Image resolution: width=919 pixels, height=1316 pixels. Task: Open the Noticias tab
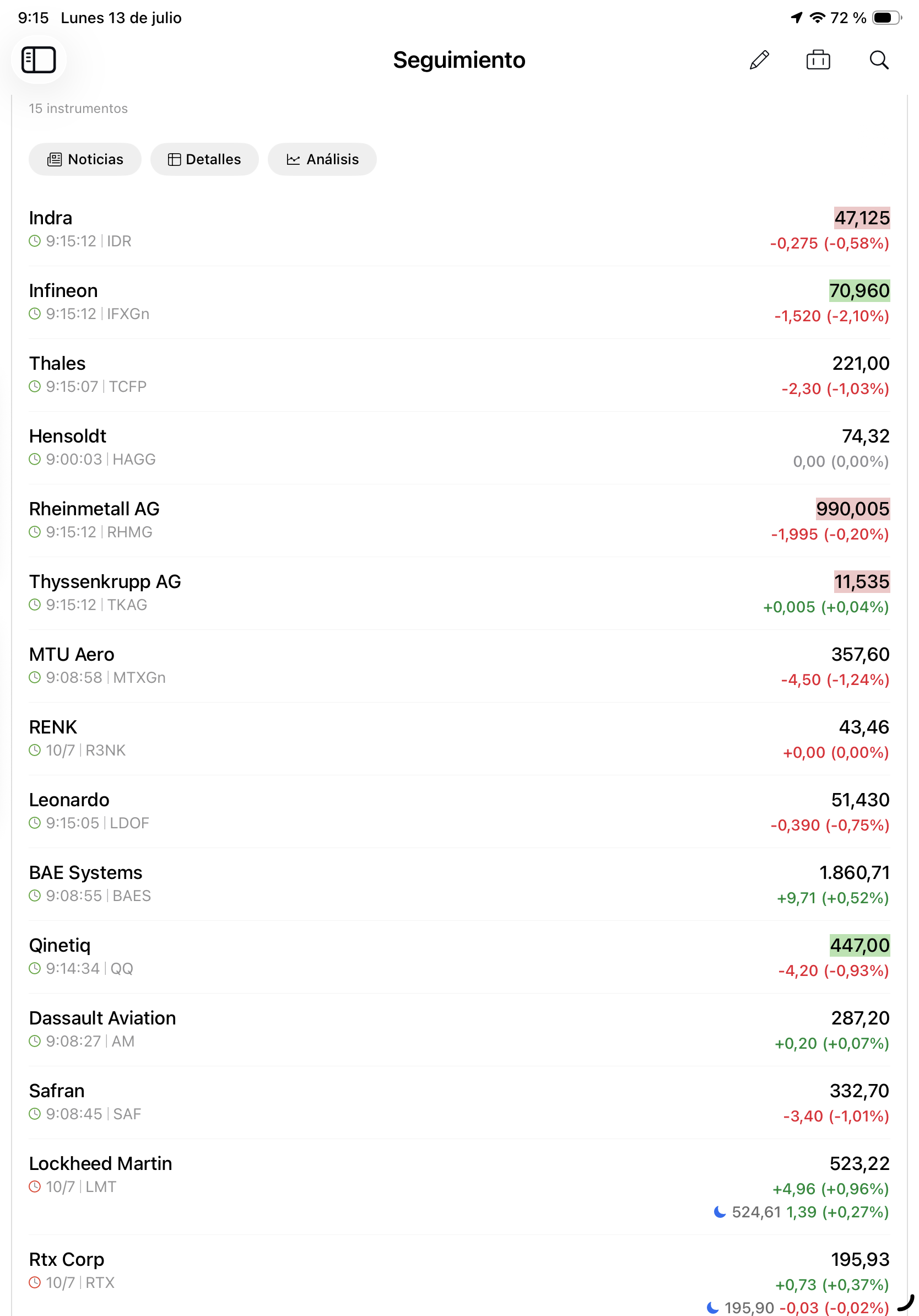click(x=85, y=159)
